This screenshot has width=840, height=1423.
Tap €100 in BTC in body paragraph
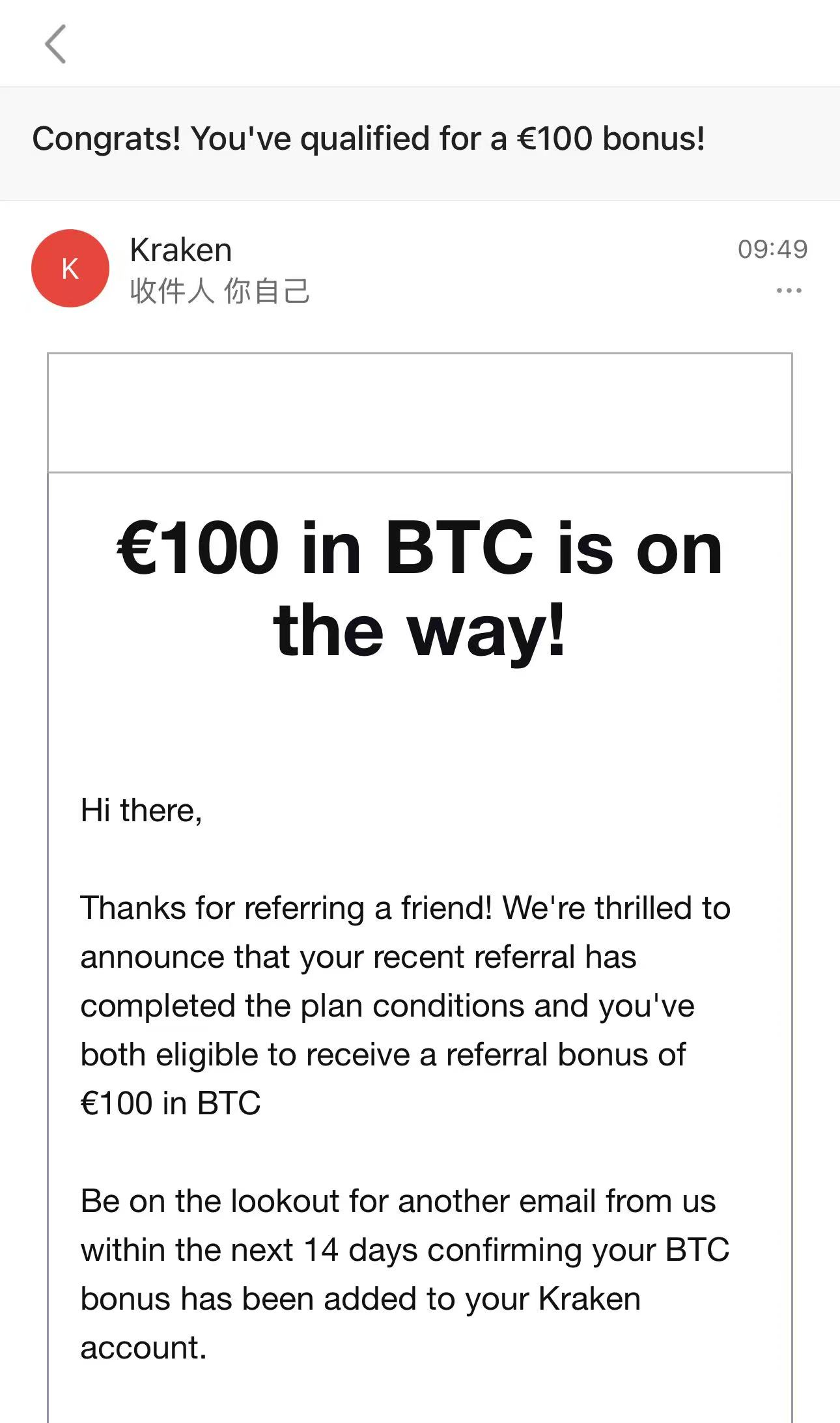171,1103
